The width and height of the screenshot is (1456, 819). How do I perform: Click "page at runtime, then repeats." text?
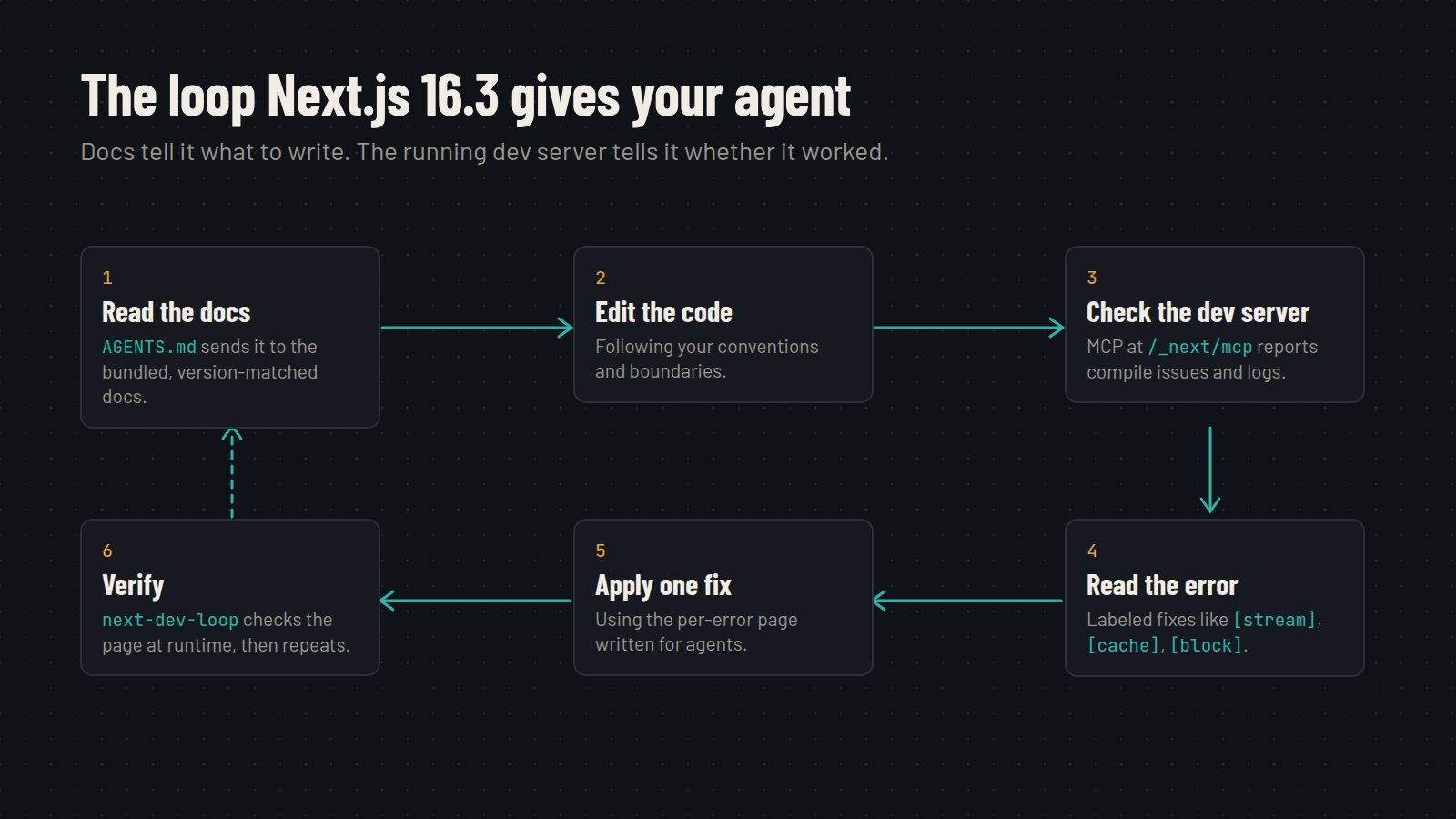point(226,645)
